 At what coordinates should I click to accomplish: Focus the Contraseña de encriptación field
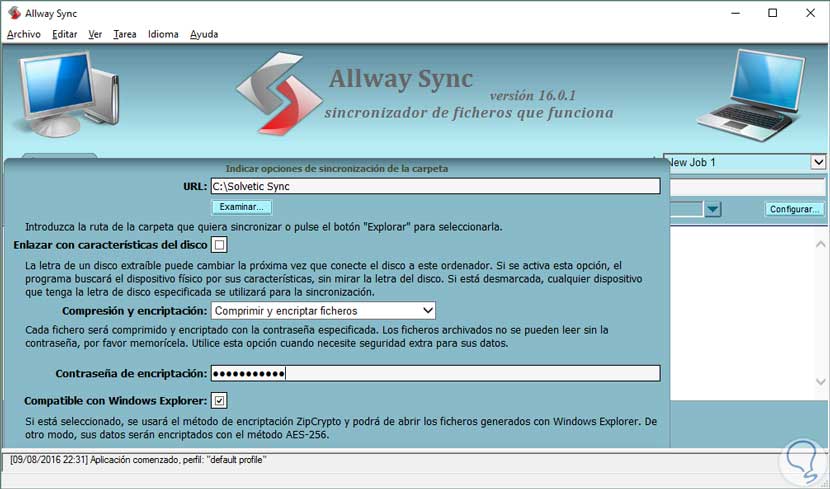click(435, 373)
